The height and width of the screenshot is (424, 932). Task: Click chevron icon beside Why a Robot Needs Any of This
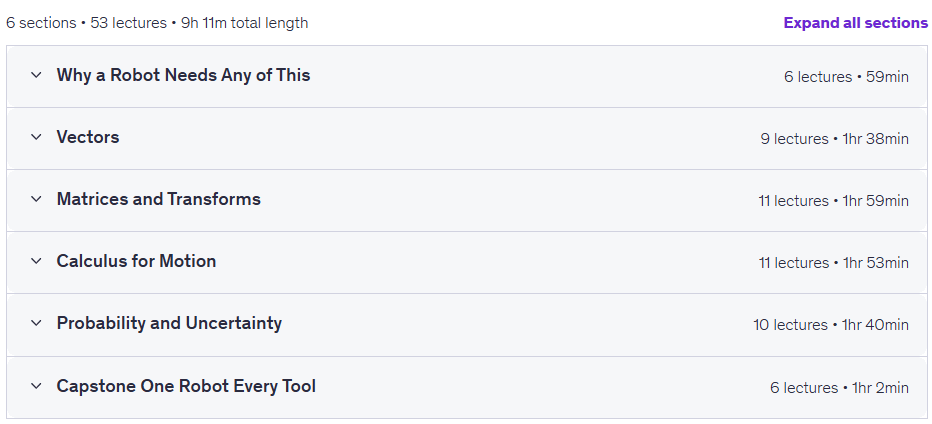(x=36, y=75)
